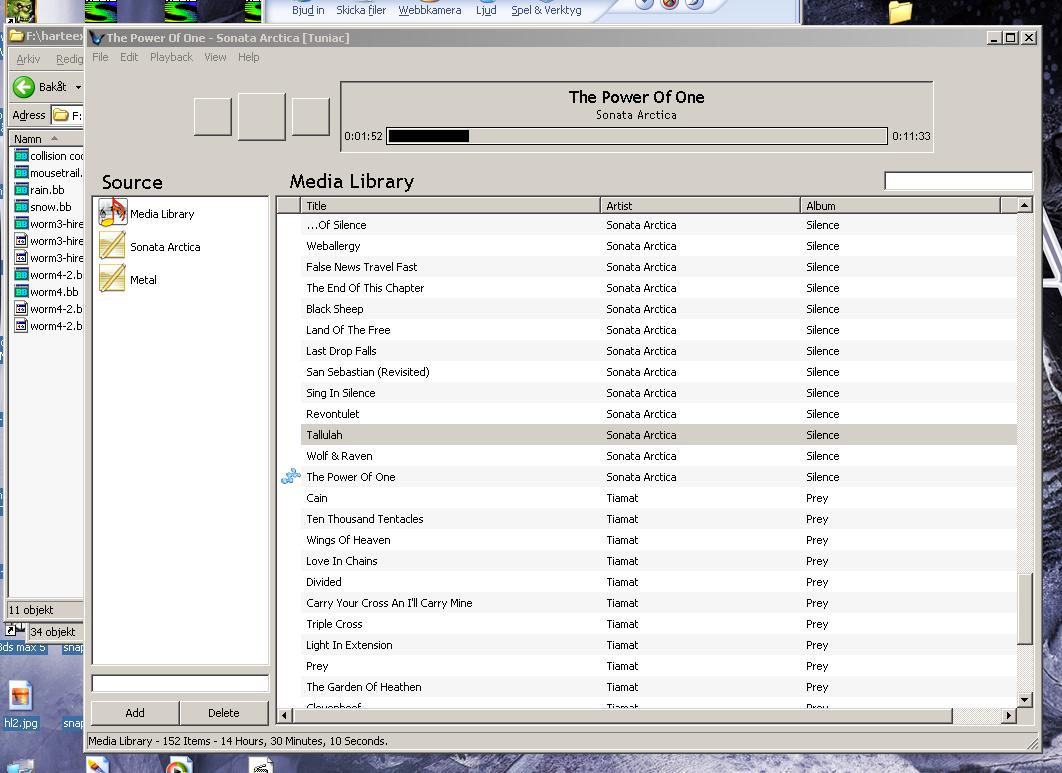Click the large middle playback button
The height and width of the screenshot is (773, 1062).
261,117
